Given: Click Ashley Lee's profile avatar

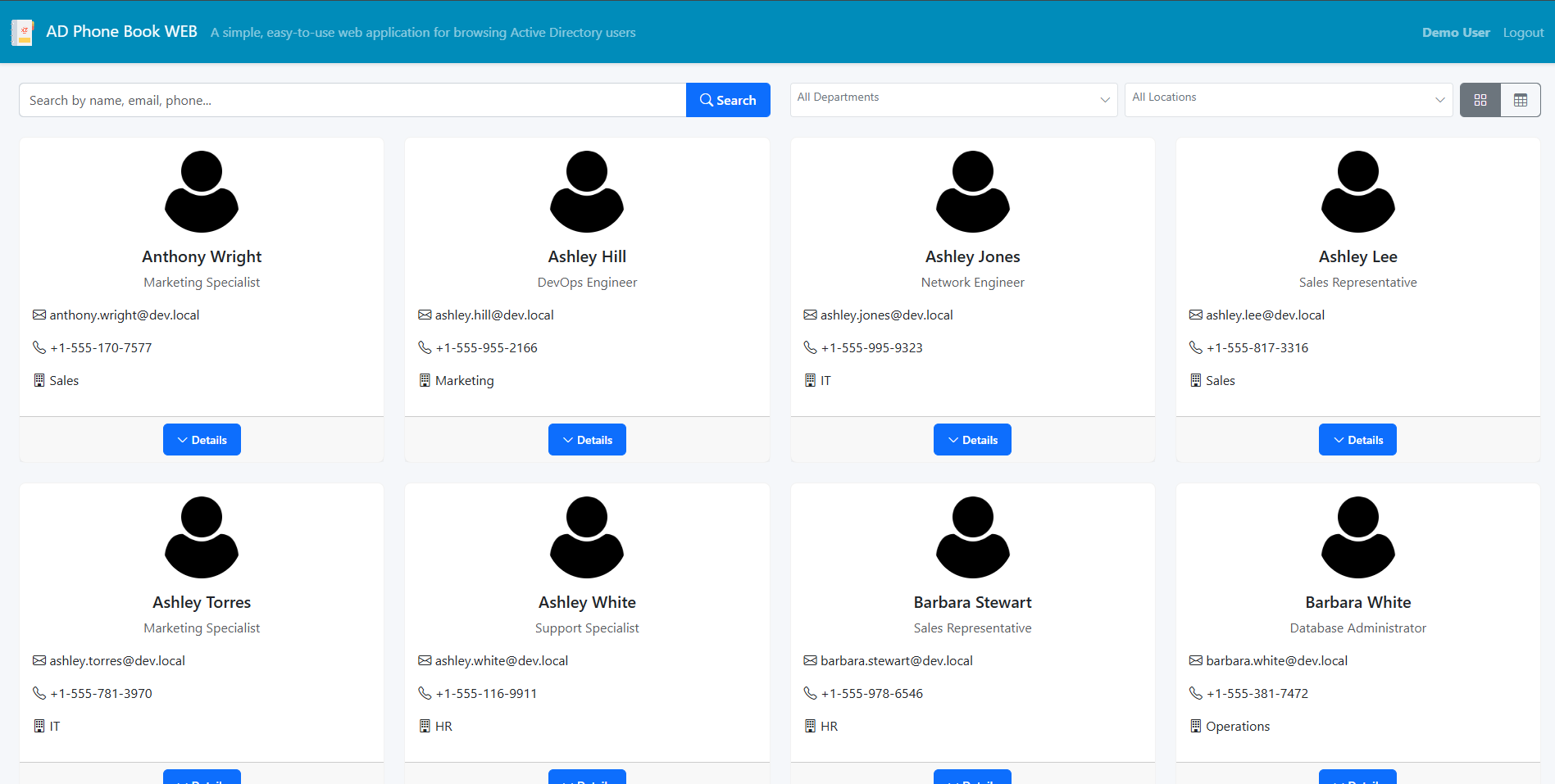Looking at the screenshot, I should (1357, 192).
